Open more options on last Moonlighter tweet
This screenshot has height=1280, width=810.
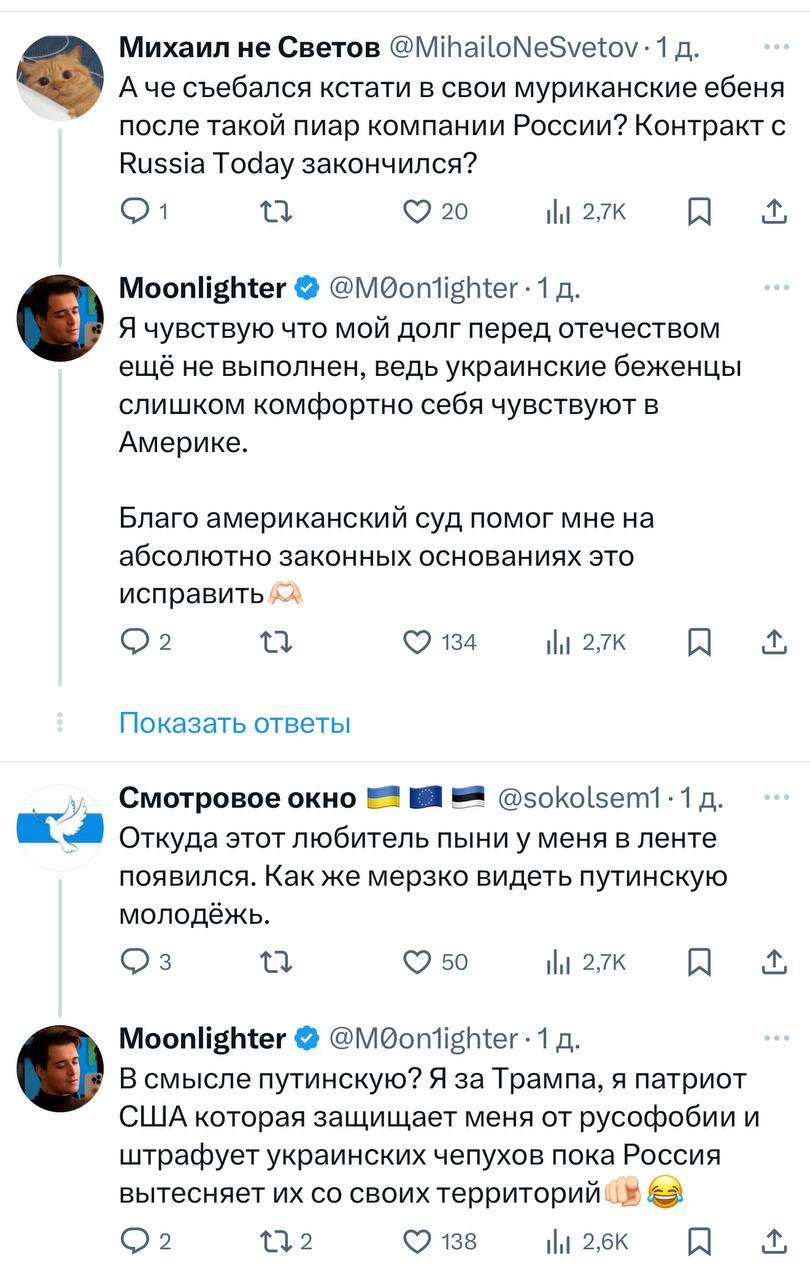[x=774, y=1038]
